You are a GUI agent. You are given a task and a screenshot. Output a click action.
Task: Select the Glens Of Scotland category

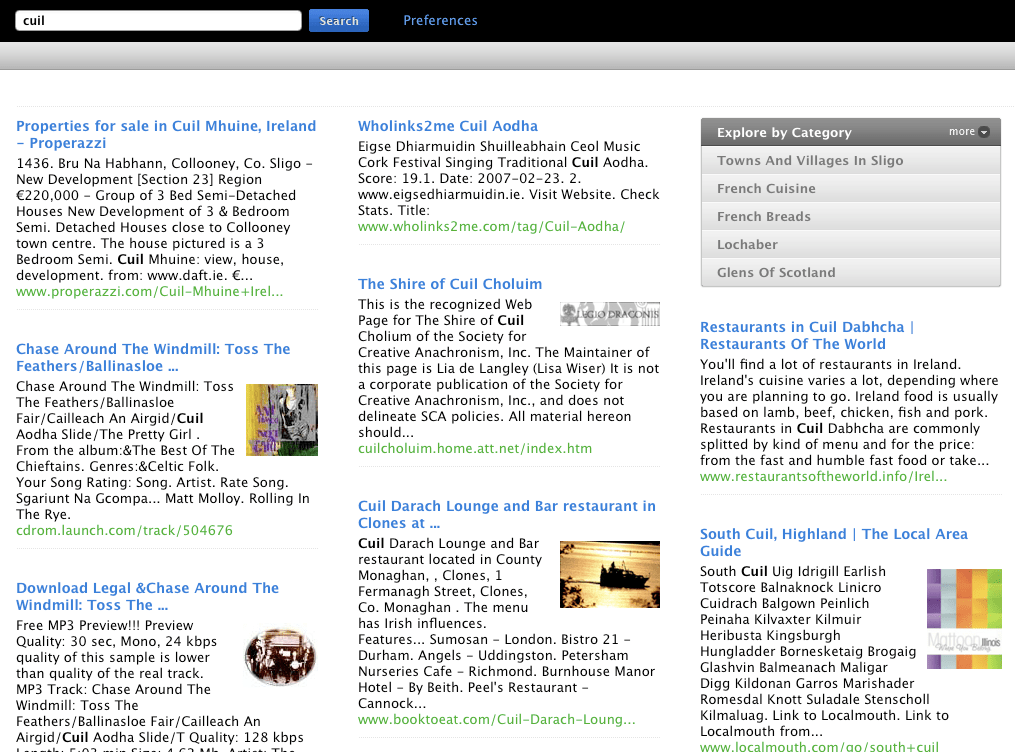[x=851, y=272]
